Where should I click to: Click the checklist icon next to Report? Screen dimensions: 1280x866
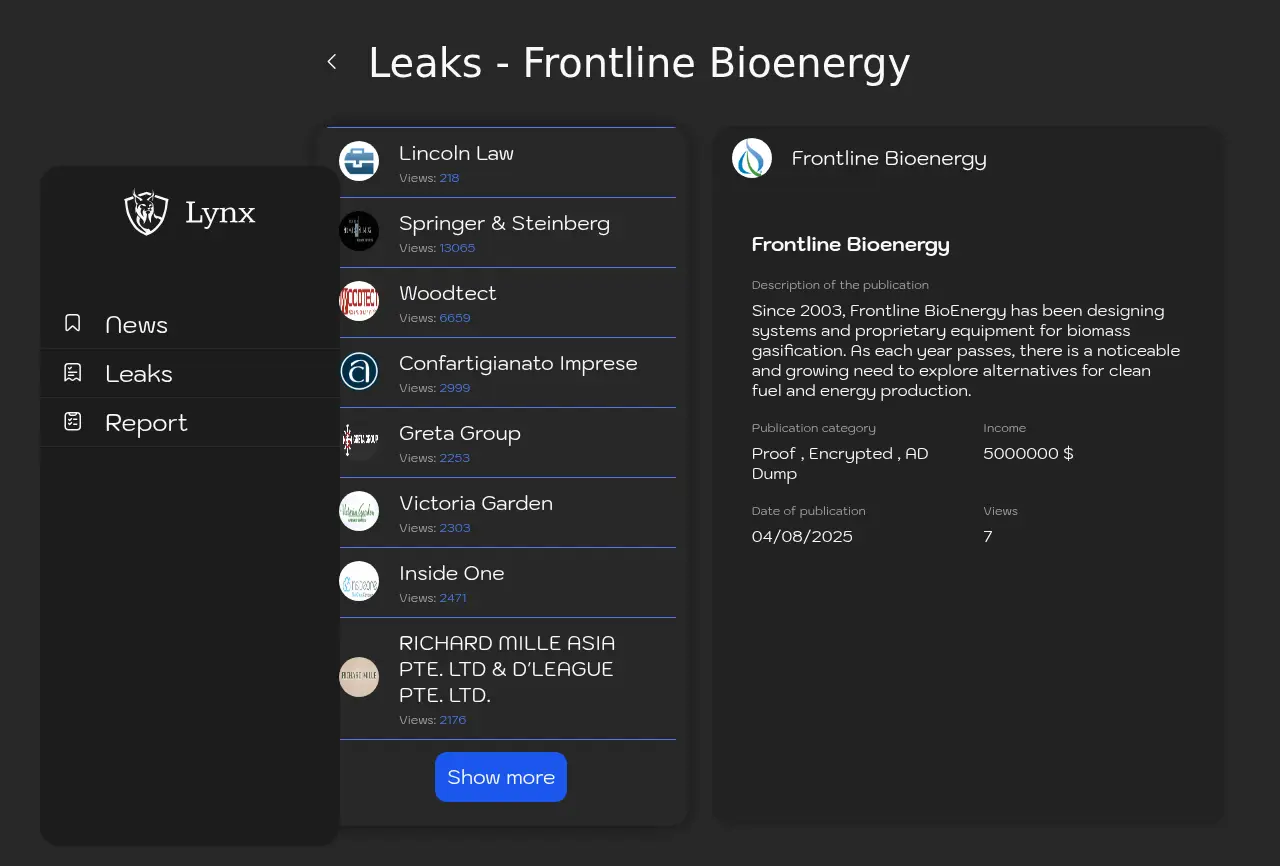click(73, 421)
